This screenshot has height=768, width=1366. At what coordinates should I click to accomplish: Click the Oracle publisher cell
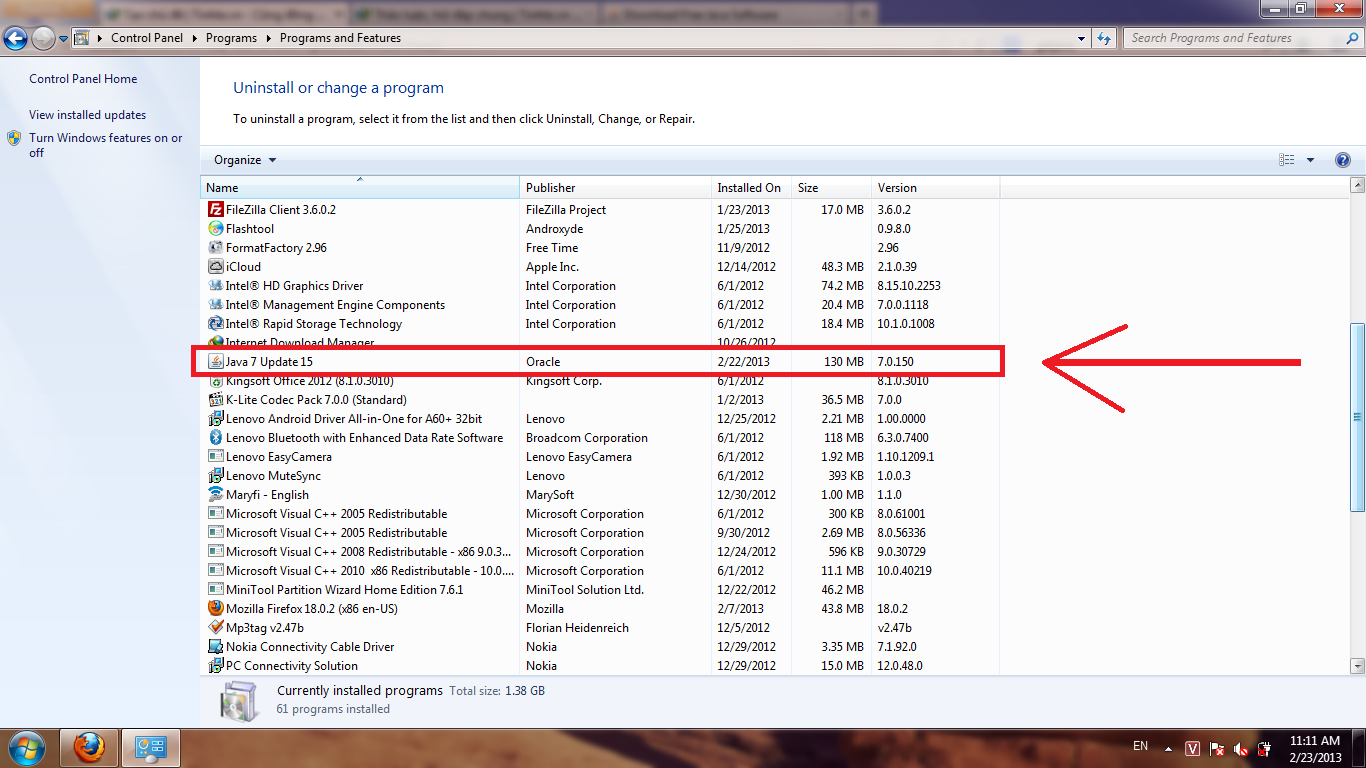click(x=543, y=362)
